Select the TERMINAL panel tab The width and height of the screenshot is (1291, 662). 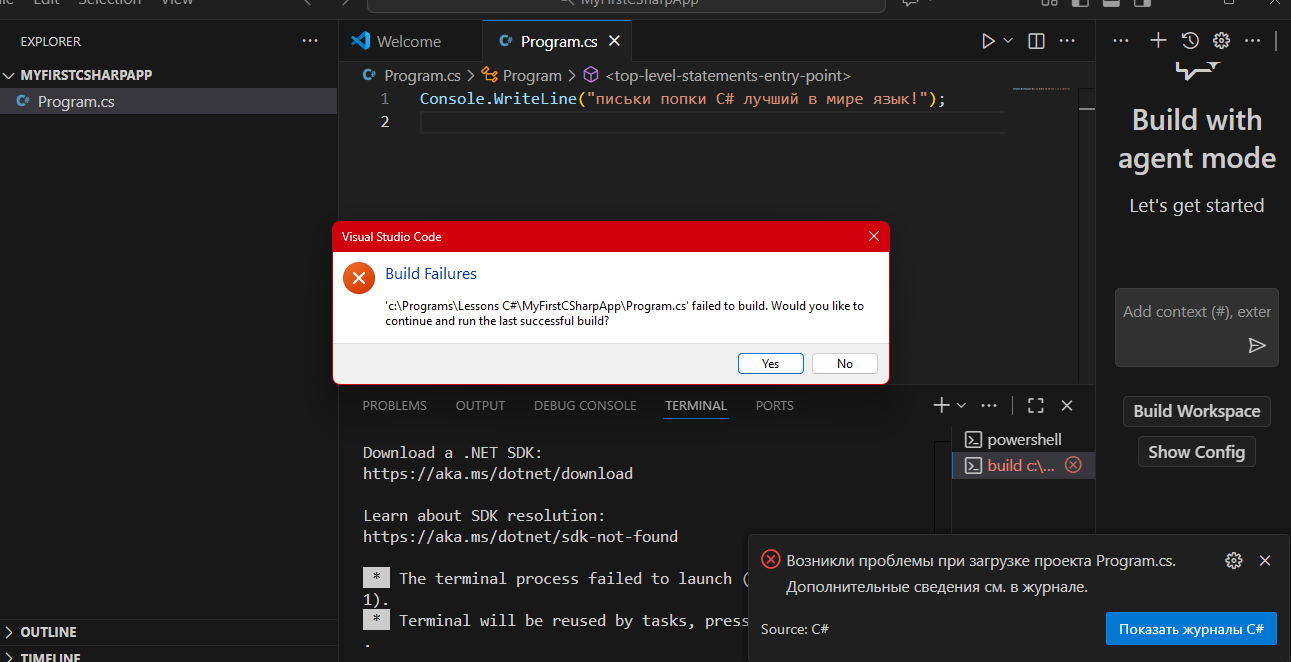[696, 405]
